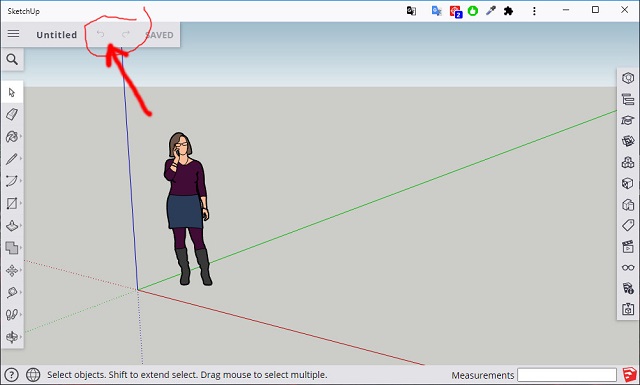640x385 pixels.
Task: Pick the Tape Measure tool
Action: pos(12,292)
